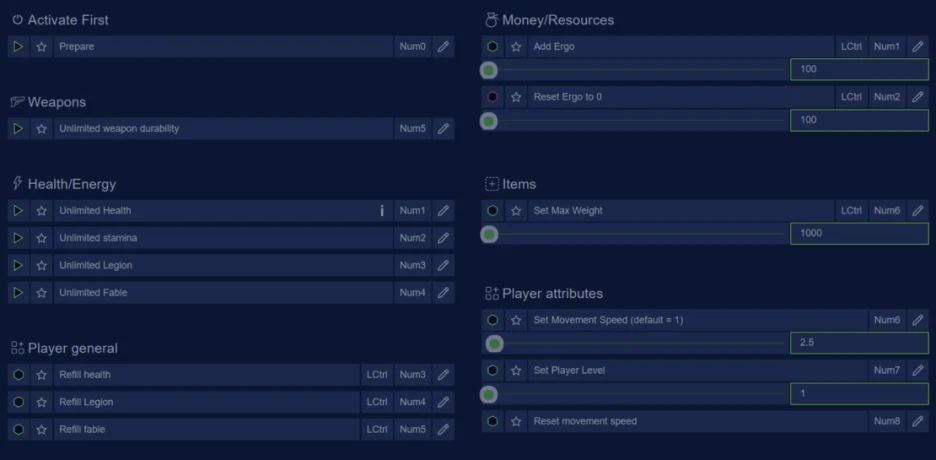Click the info icon on Unlimited Health
This screenshot has height=460, width=936.
tap(382, 211)
